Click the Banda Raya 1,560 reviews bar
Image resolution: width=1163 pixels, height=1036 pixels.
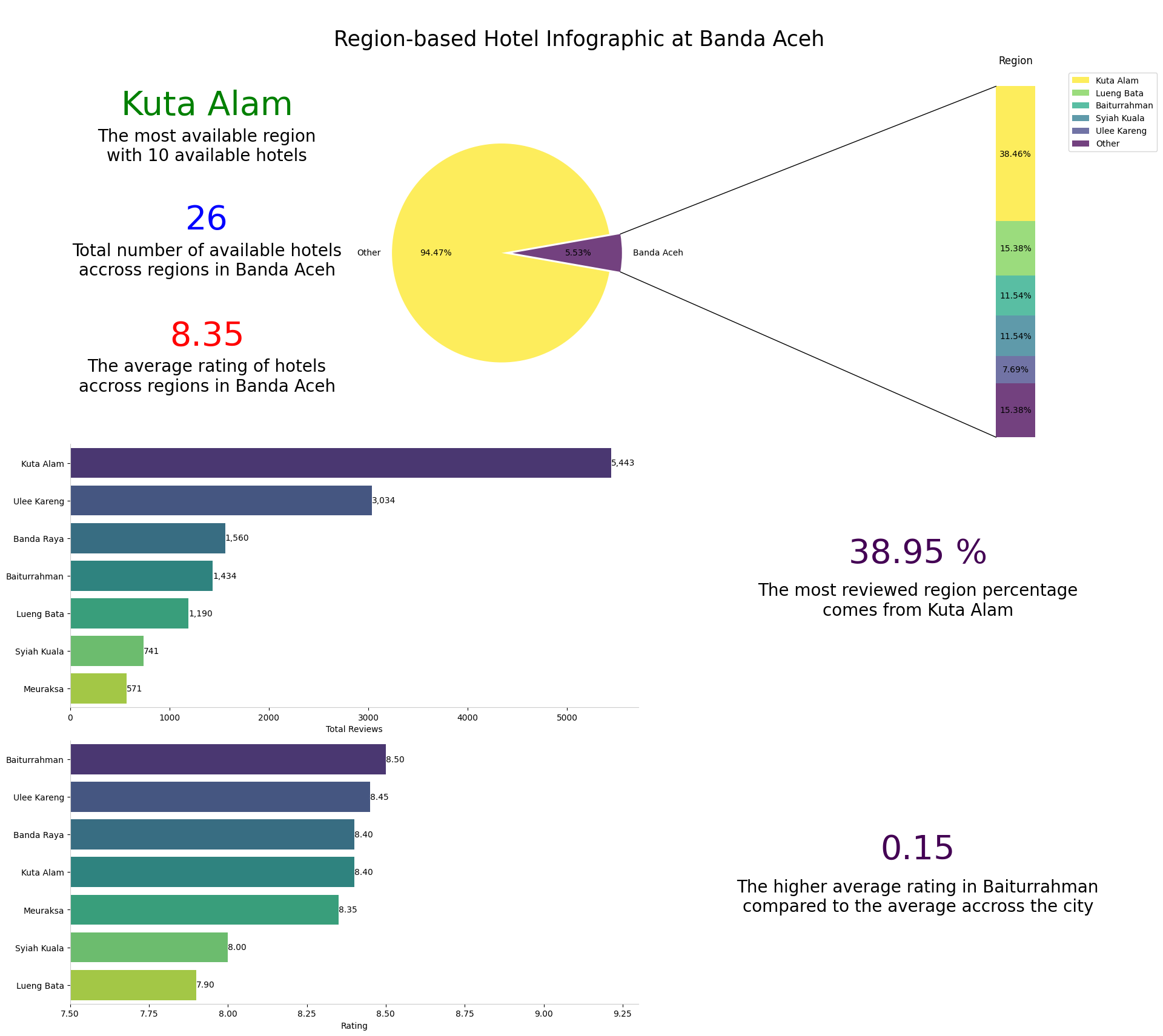pos(148,538)
